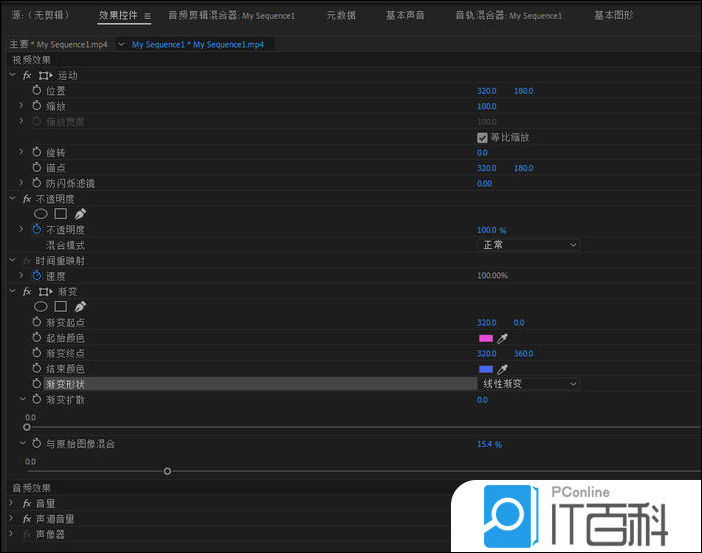702x553 pixels.
Task: Select My Sequence1 * My Sequence1.mp4 clip
Action: (x=197, y=44)
